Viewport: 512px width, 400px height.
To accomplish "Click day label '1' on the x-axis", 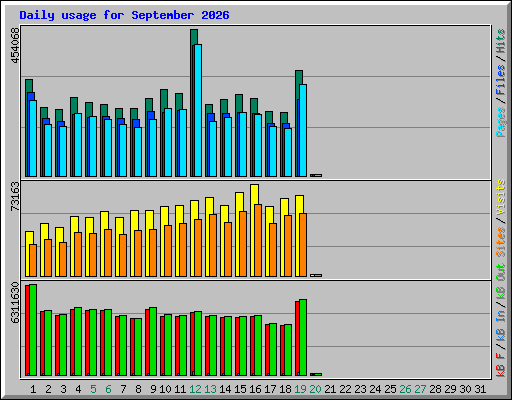I will (33, 389).
